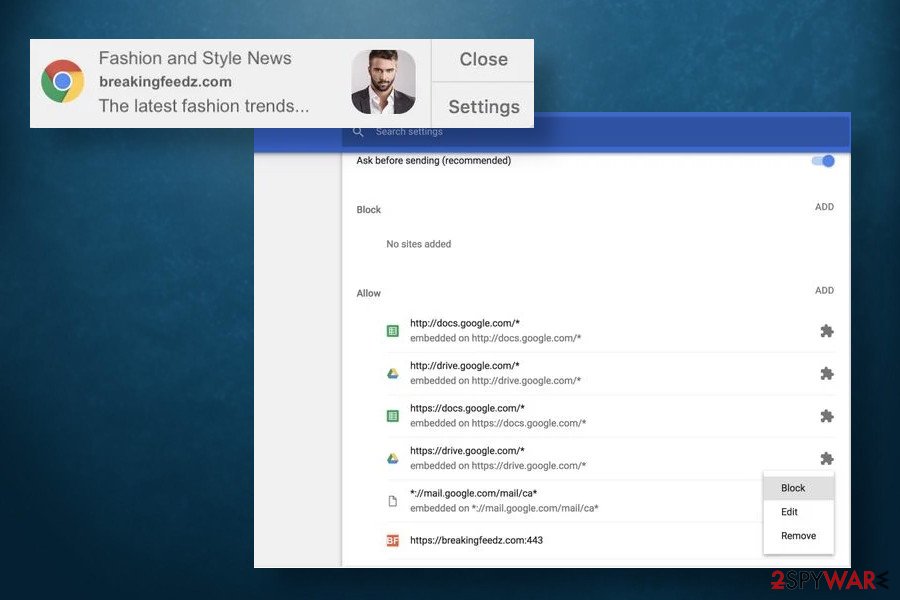Screen dimensions: 900x600
Task: Select the https://docs.google.com/* entry
Action: (610, 416)
